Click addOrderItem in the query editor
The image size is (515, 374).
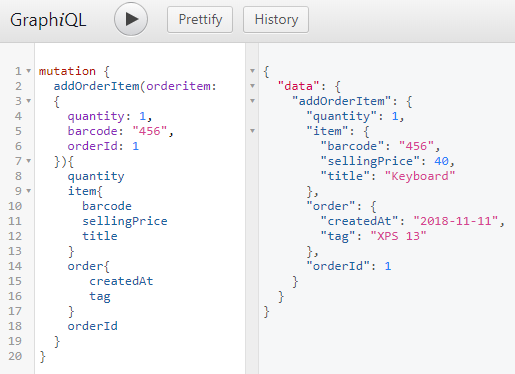point(96,86)
